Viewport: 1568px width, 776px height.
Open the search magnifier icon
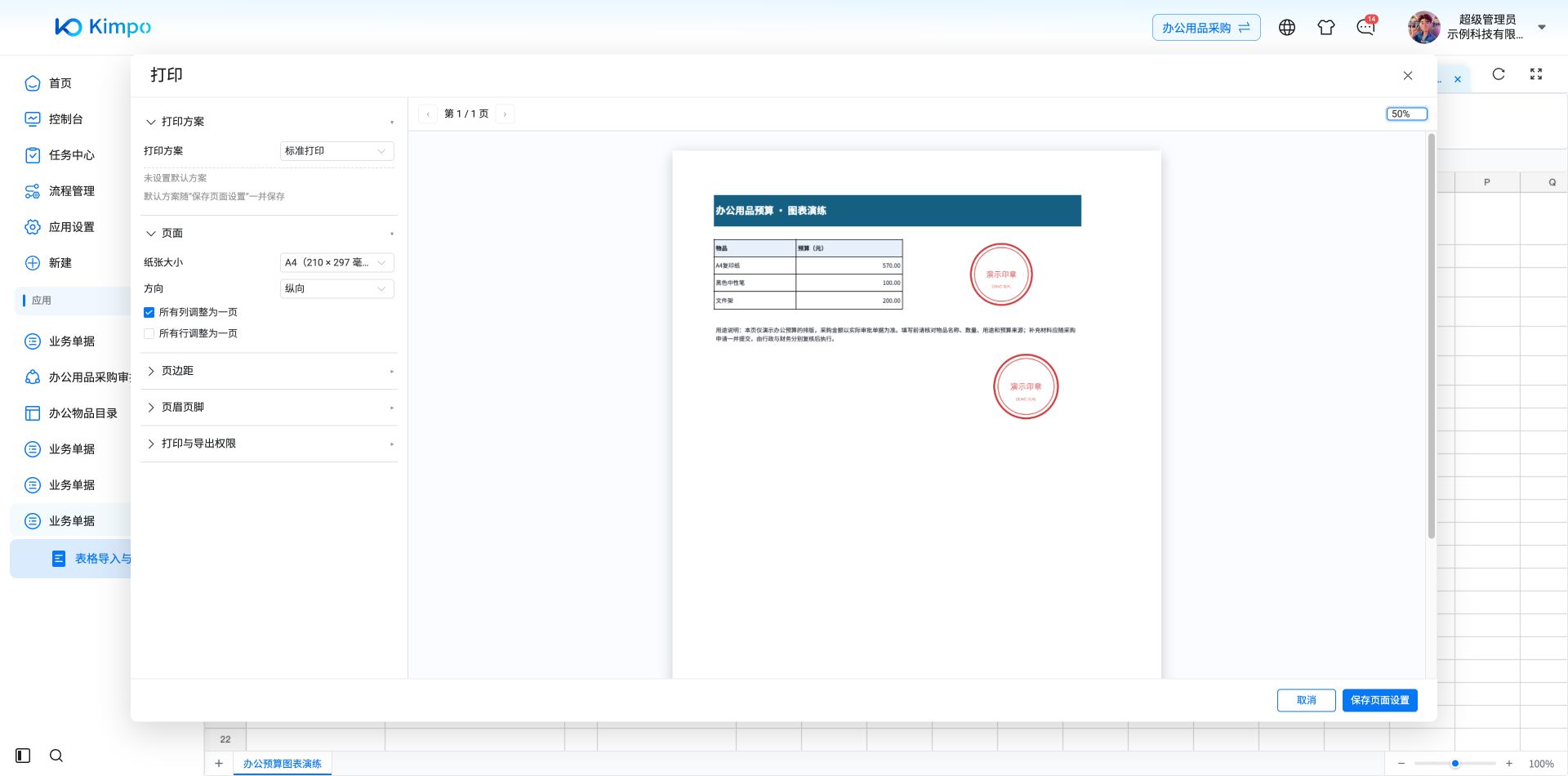click(x=56, y=756)
